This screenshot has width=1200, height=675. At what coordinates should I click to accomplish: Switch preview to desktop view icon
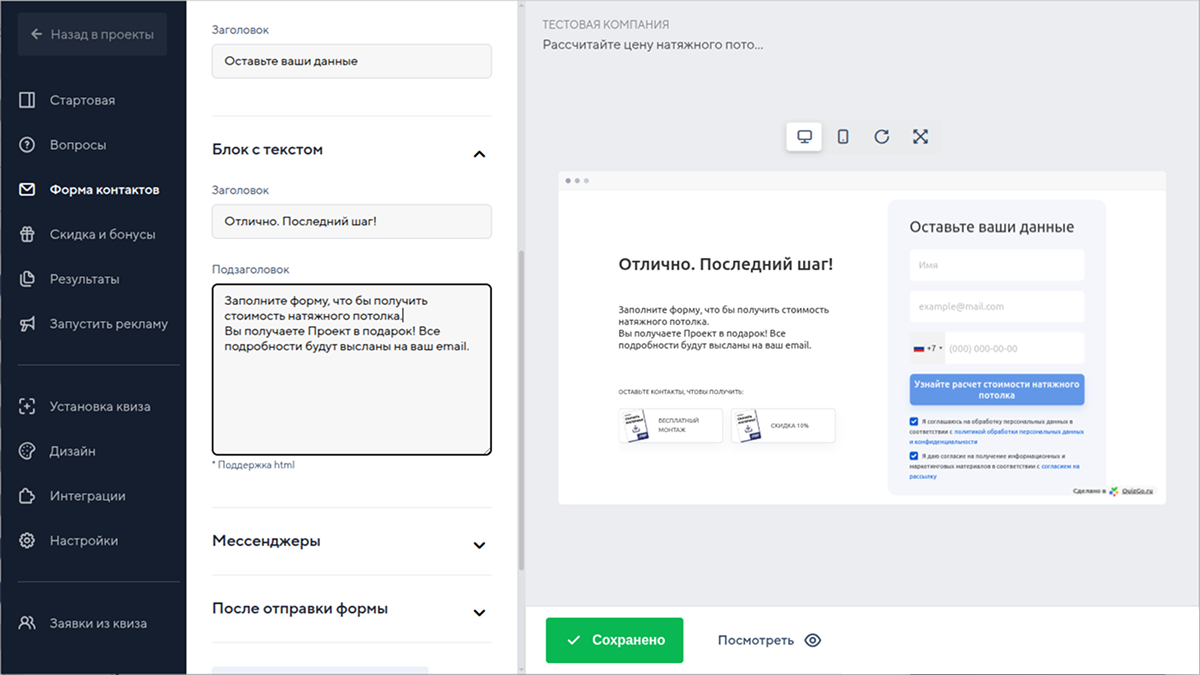point(804,137)
